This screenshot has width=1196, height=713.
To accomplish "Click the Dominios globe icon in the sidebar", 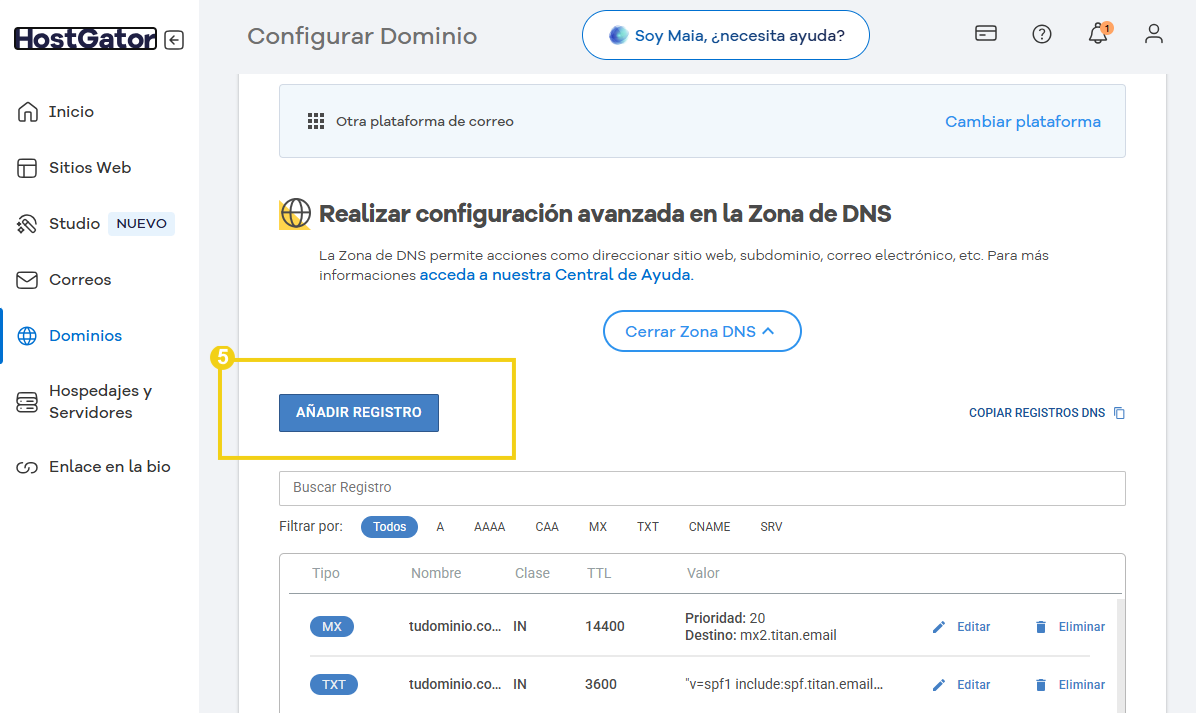I will [x=27, y=336].
